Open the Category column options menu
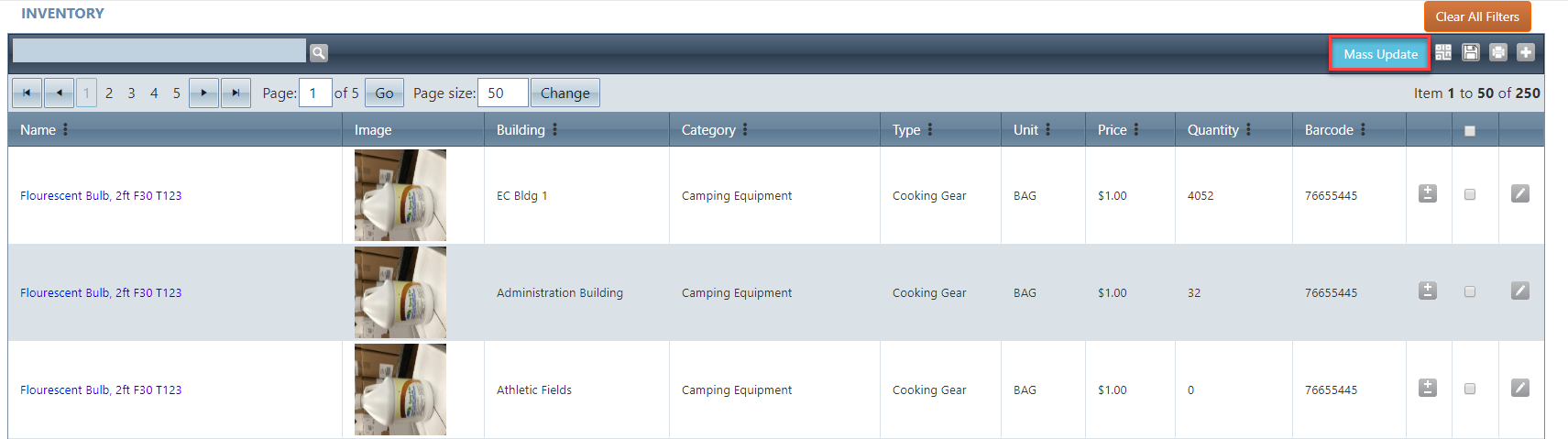The width and height of the screenshot is (1568, 439). click(745, 130)
